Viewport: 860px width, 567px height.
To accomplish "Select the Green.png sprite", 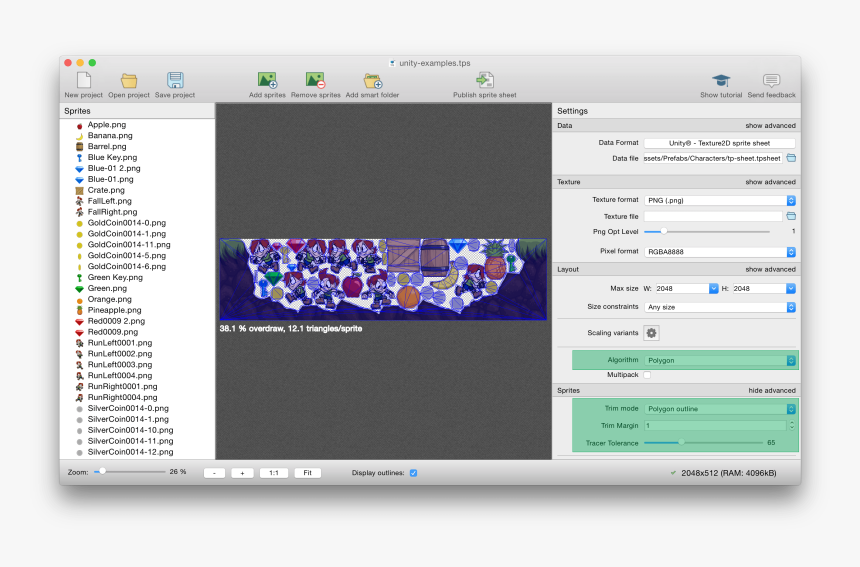I will point(107,288).
